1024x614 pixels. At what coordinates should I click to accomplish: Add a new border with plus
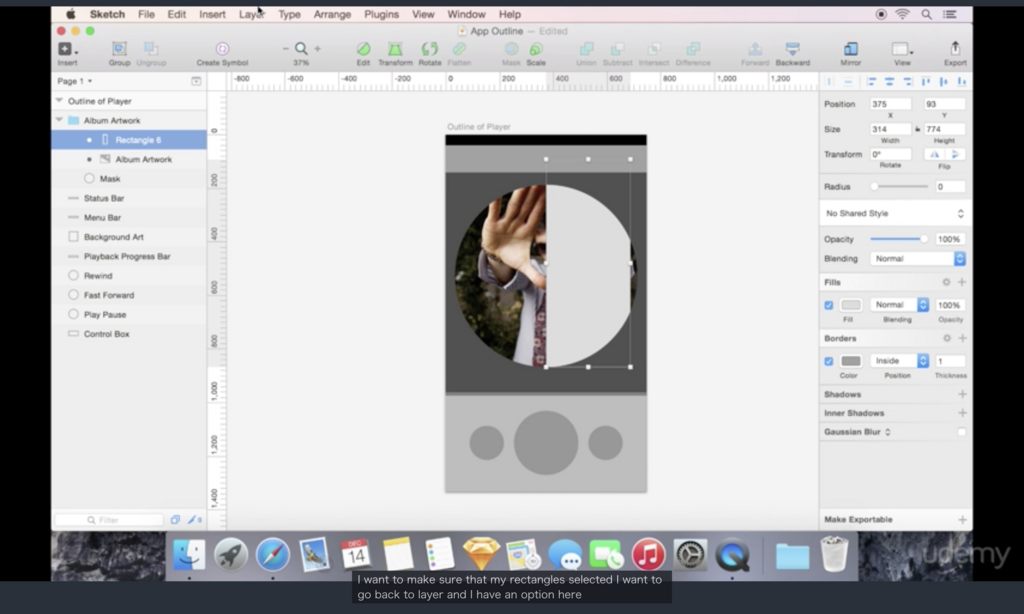pos(962,338)
